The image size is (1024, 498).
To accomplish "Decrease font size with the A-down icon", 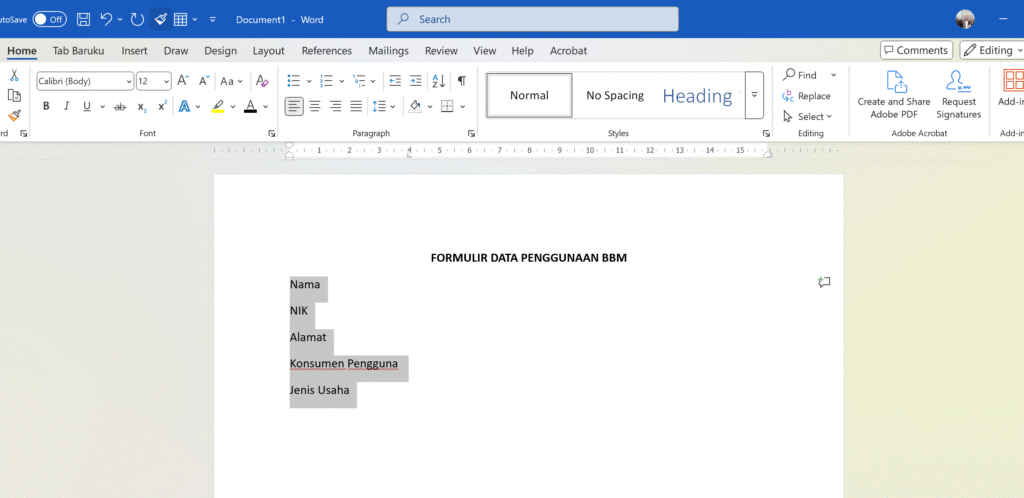I will pos(204,81).
